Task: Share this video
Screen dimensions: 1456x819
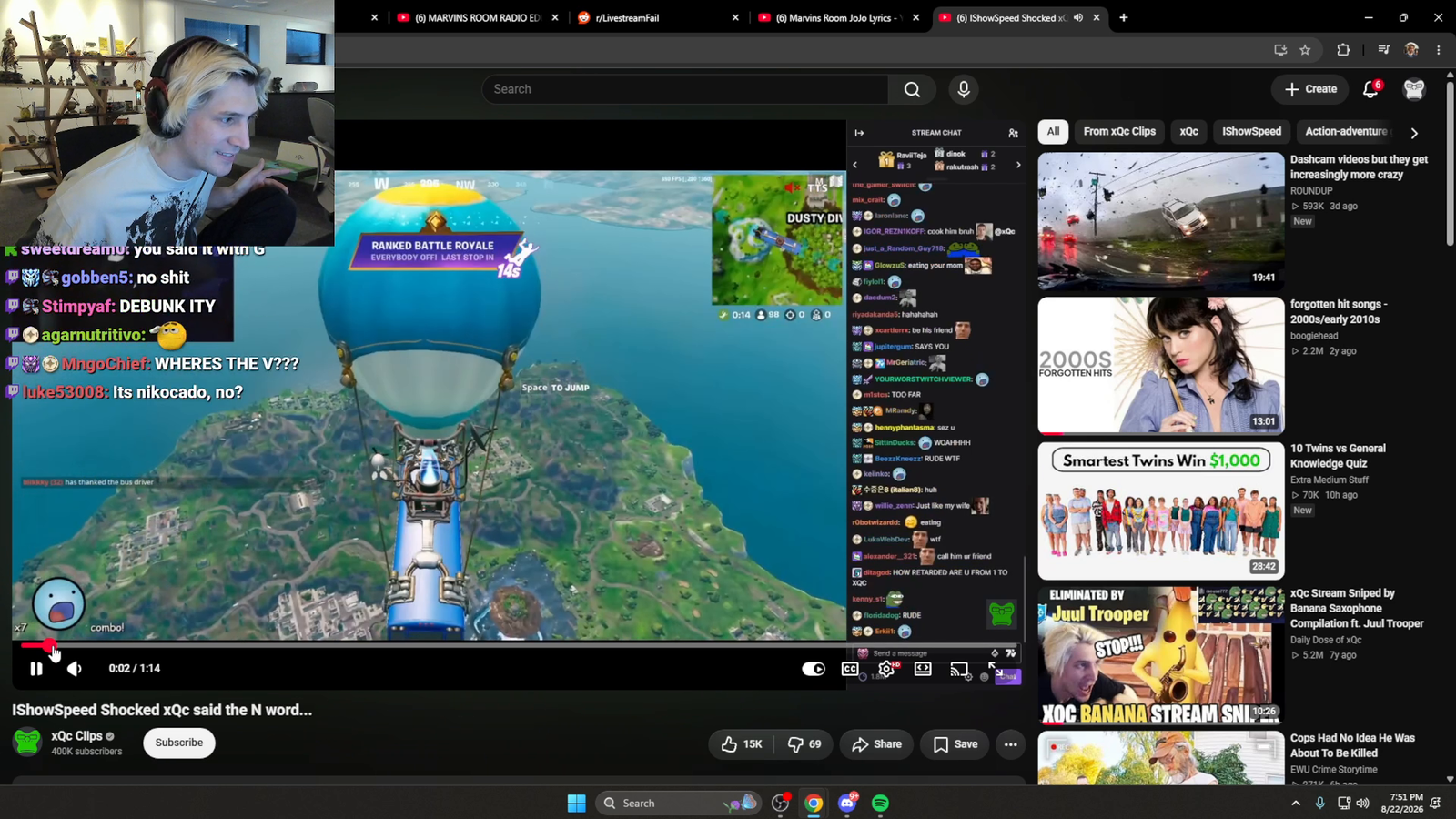Action: click(877, 744)
